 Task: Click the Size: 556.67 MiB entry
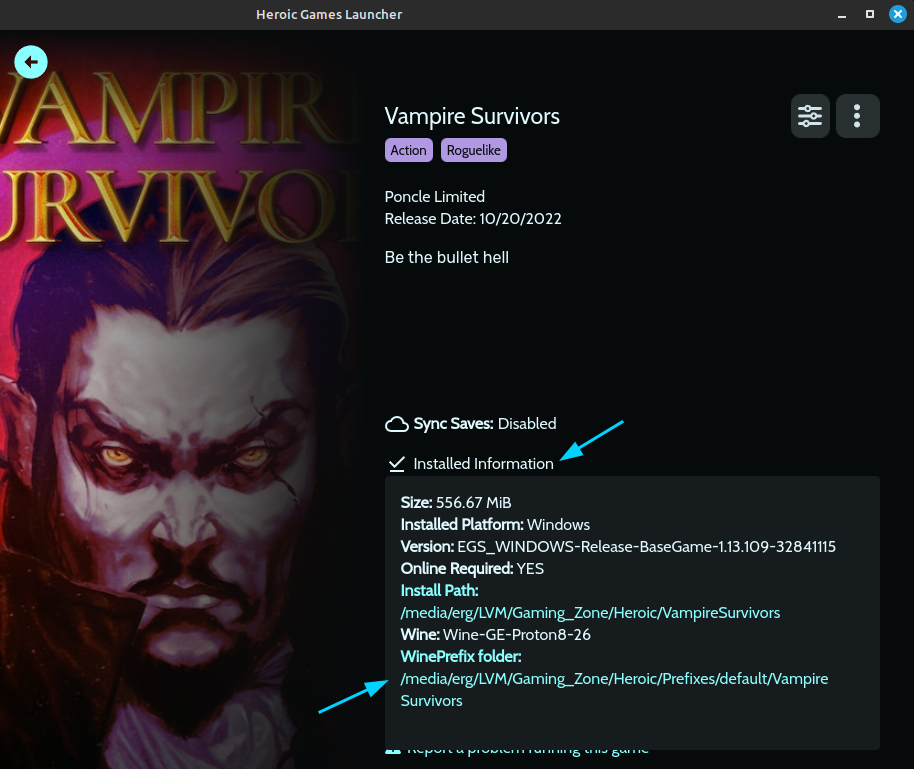(456, 503)
